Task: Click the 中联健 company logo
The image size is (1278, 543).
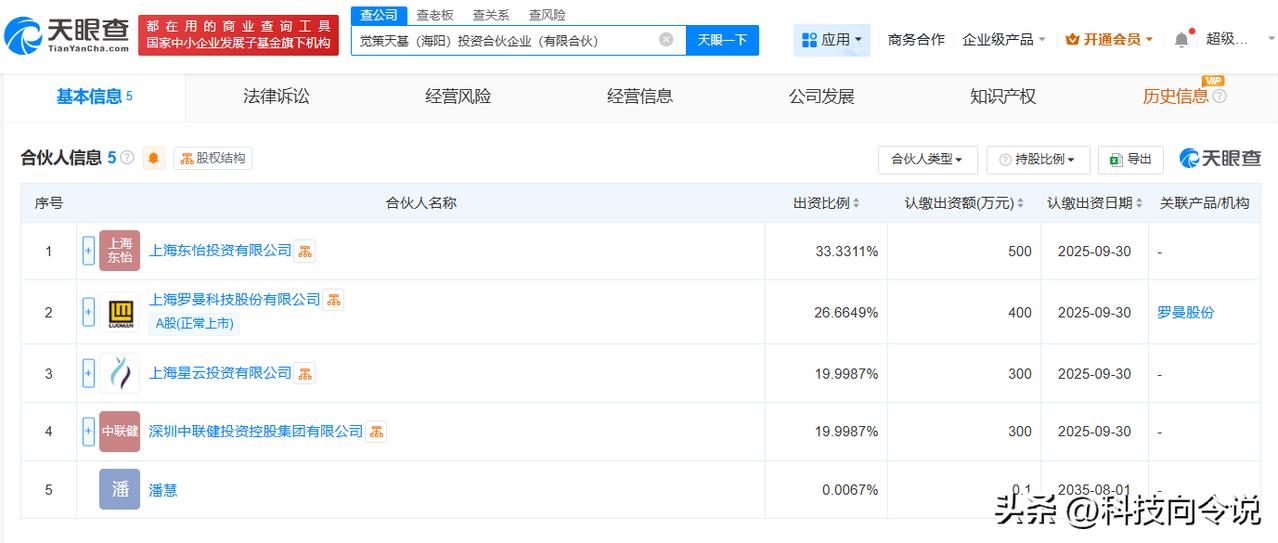Action: point(120,432)
